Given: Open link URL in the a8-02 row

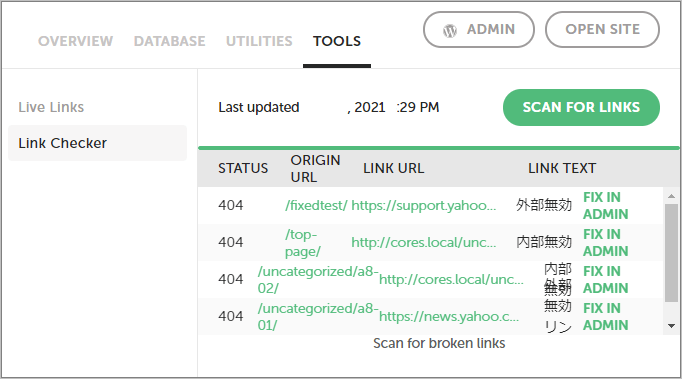Looking at the screenshot, I should click(x=451, y=279).
